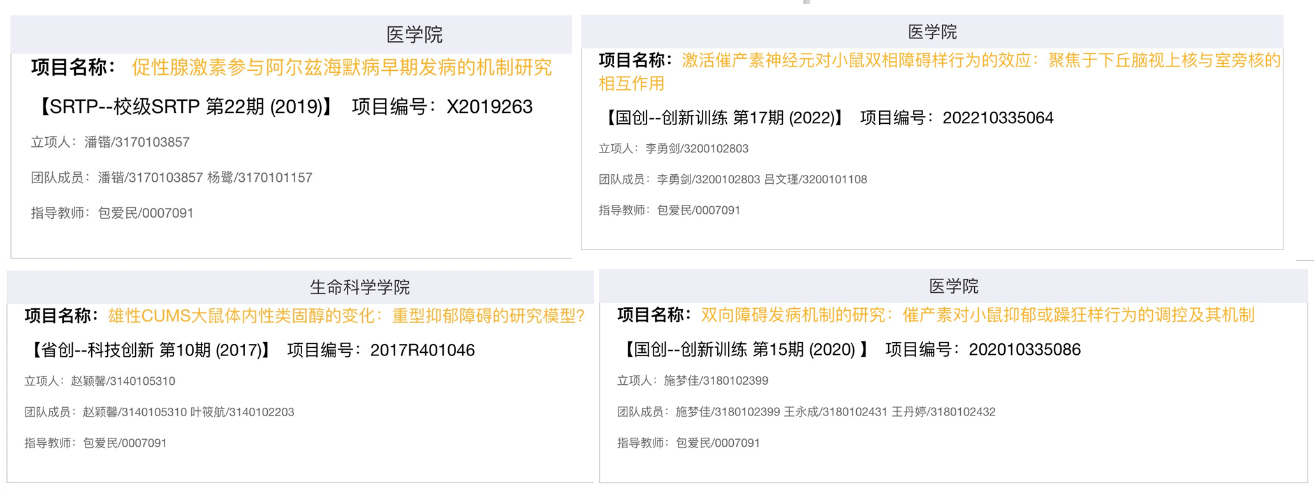This screenshot has height=492, width=1314.
Task: Select the 生命科学学院 header bar
Action: (x=300, y=287)
